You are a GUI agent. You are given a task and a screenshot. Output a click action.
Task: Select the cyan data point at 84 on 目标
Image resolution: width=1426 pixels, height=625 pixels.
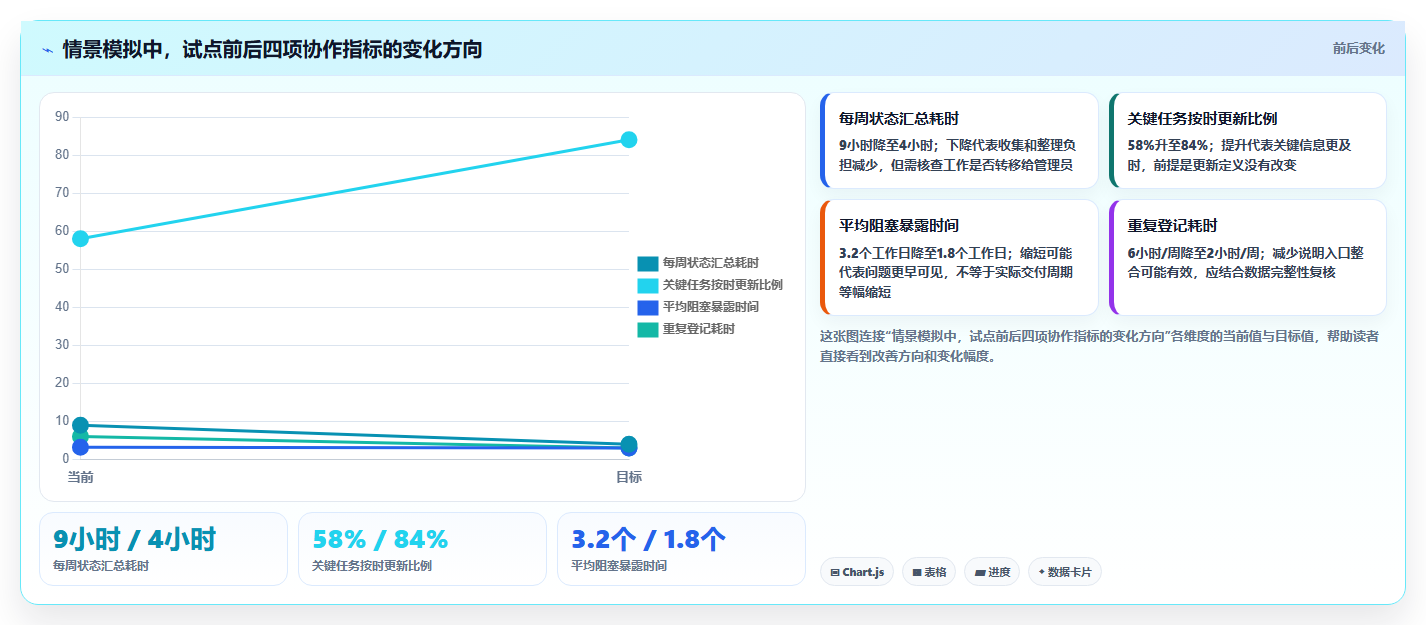pyautogui.click(x=629, y=139)
